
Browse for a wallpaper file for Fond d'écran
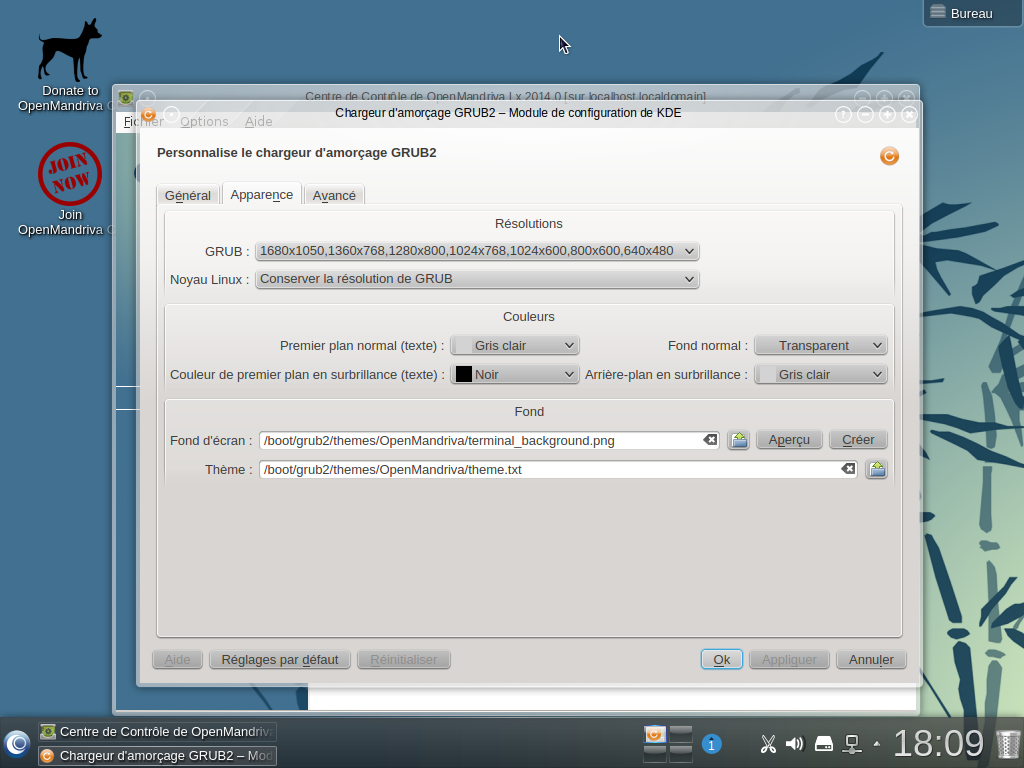coord(739,440)
